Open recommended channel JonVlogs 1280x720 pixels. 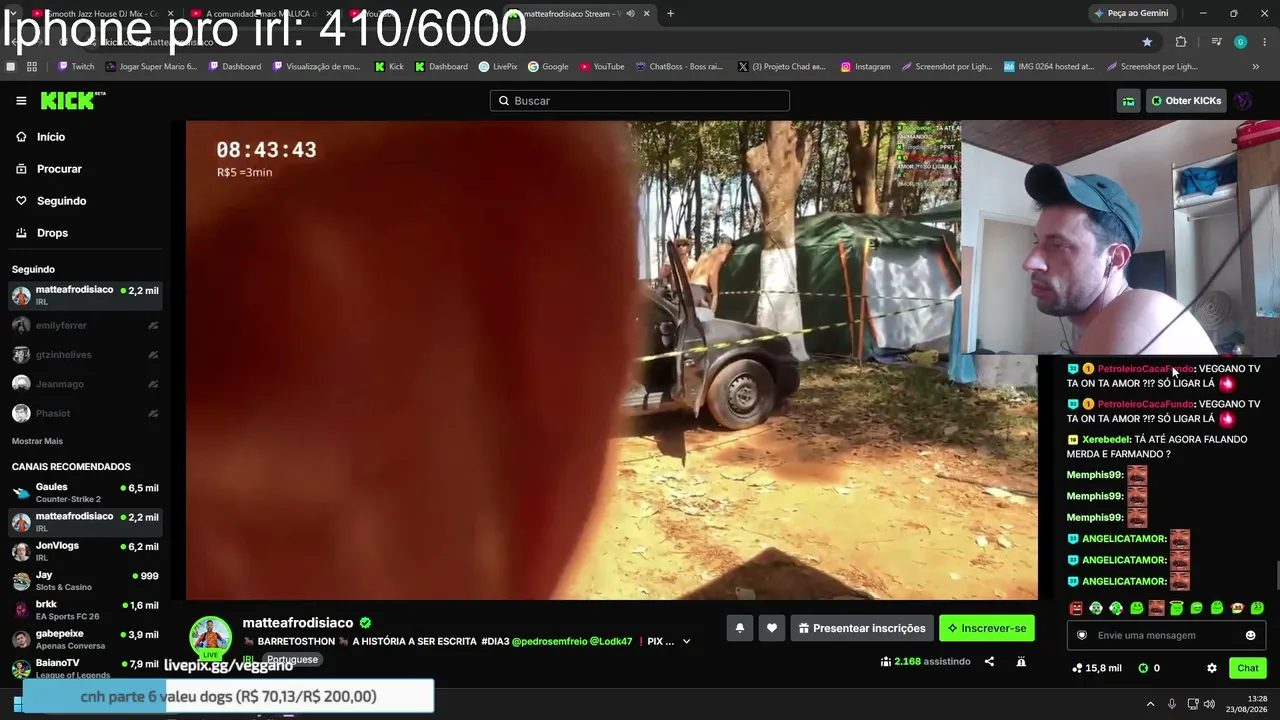(85, 551)
